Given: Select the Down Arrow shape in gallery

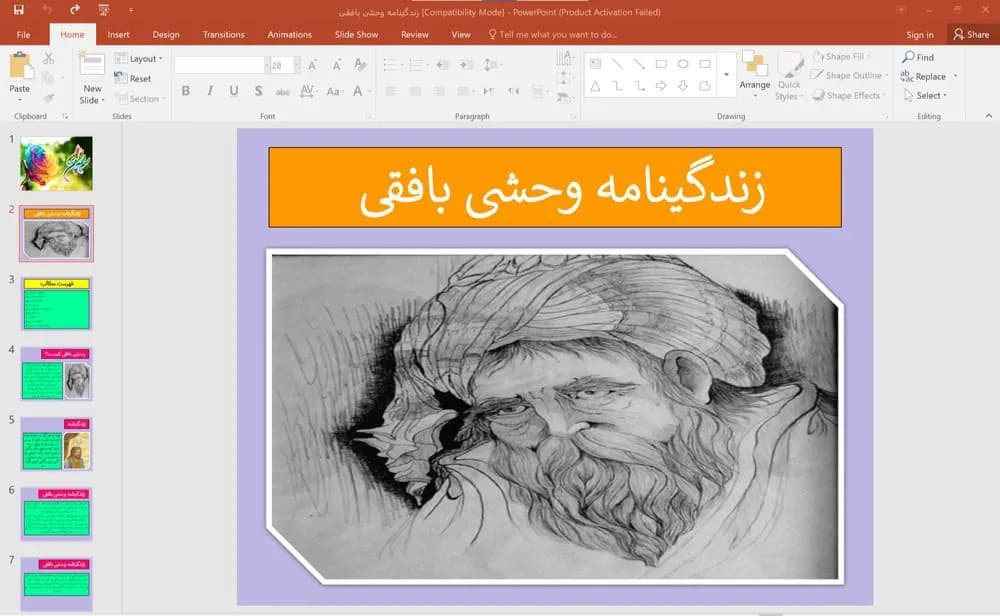Looking at the screenshot, I should tap(683, 85).
